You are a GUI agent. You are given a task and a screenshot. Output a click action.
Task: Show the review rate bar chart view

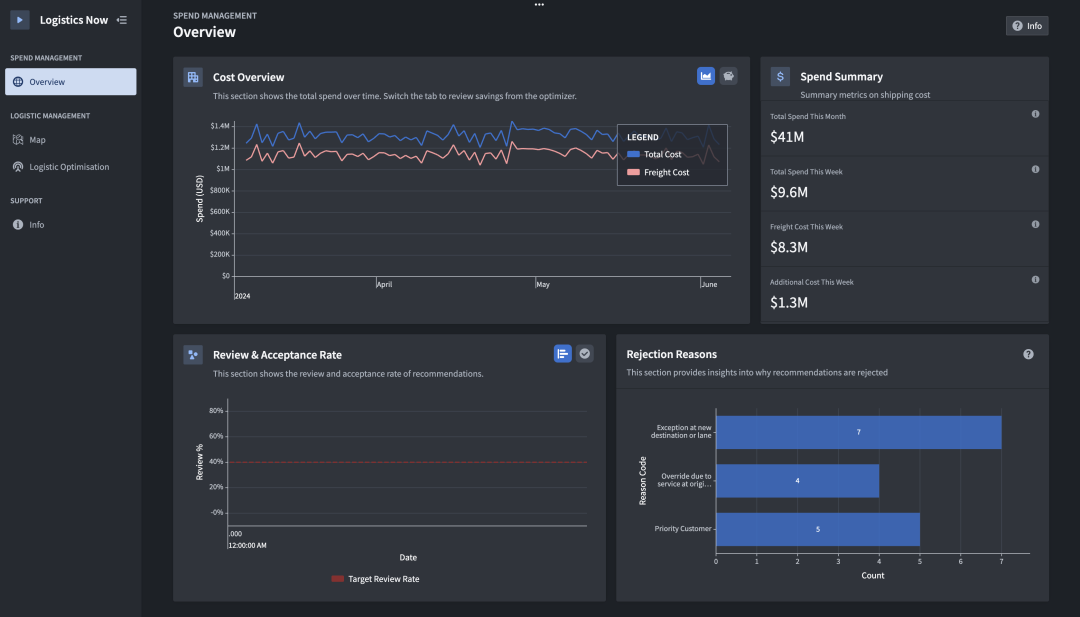click(x=563, y=354)
